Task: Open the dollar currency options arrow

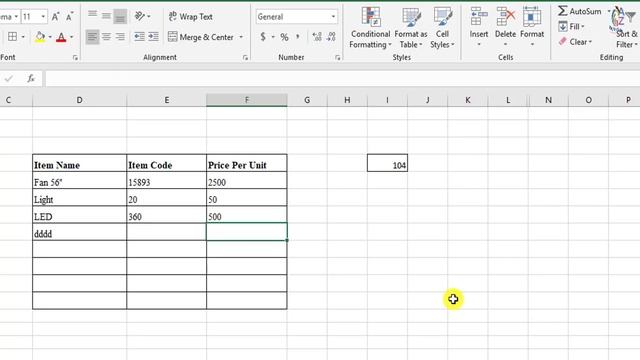Action: point(273,37)
